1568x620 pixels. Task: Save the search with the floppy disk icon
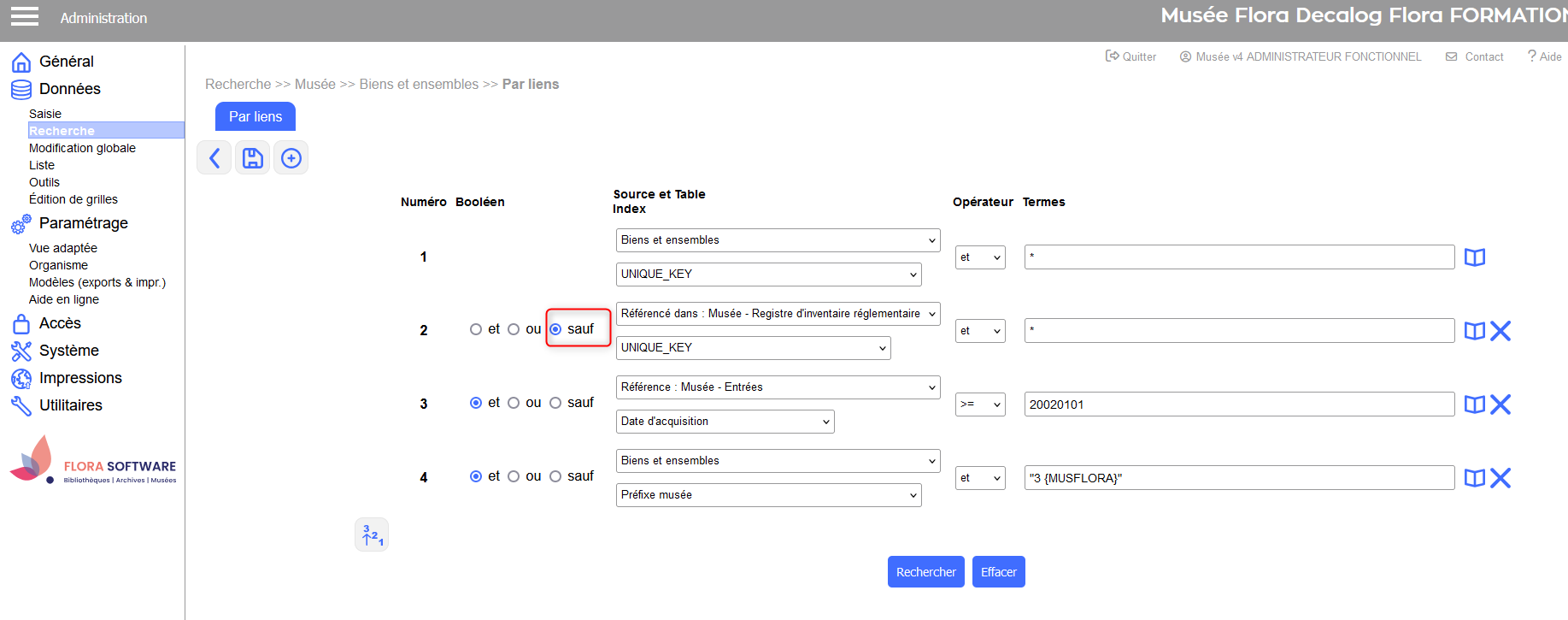253,158
